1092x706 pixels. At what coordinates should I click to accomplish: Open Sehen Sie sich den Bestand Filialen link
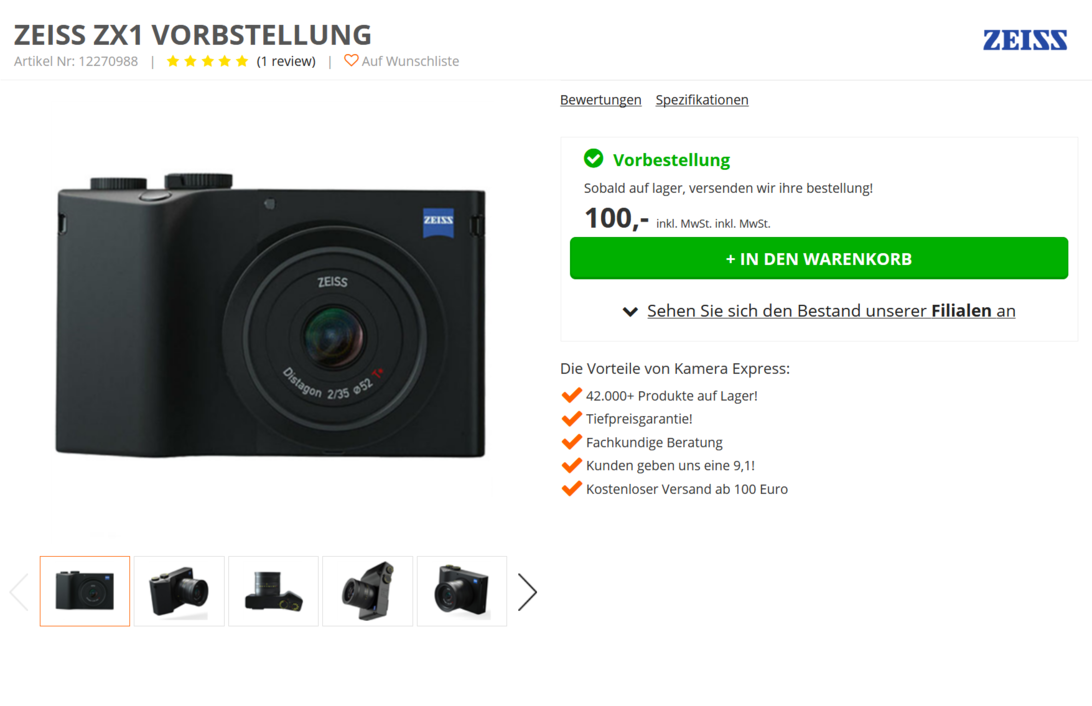click(831, 311)
